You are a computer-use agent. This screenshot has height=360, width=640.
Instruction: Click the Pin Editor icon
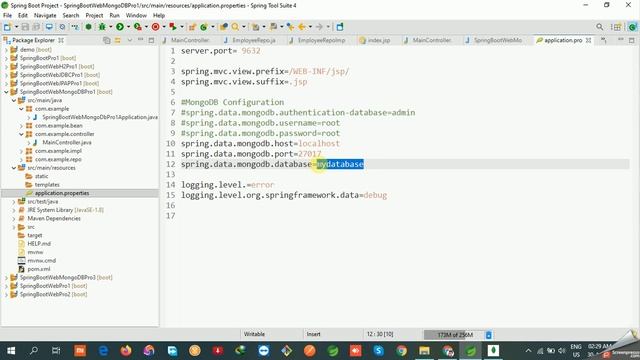tap(340, 27)
